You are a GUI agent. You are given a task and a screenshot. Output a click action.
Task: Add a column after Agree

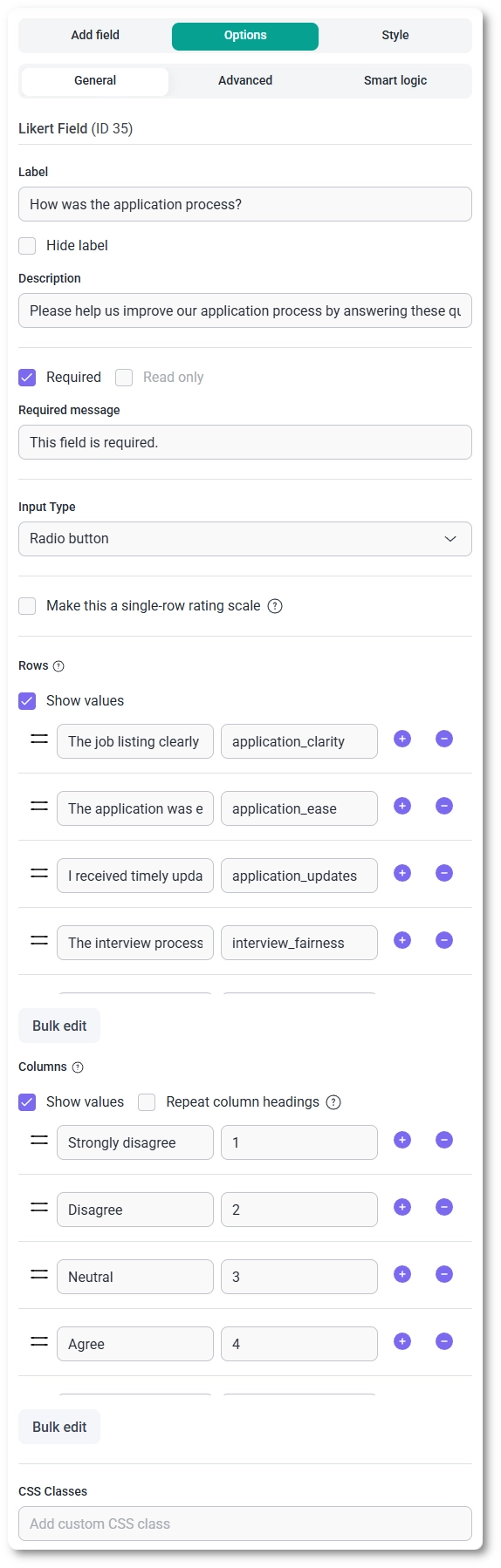[x=402, y=1341]
